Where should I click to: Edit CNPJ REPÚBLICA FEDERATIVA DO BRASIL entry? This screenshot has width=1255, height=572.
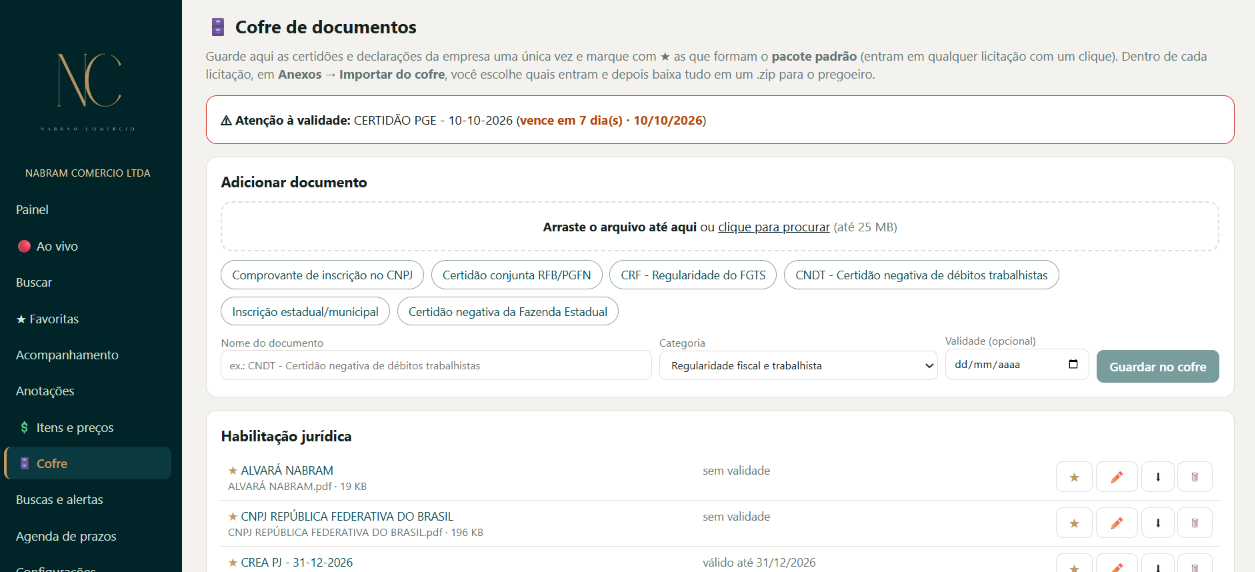[x=1117, y=523]
